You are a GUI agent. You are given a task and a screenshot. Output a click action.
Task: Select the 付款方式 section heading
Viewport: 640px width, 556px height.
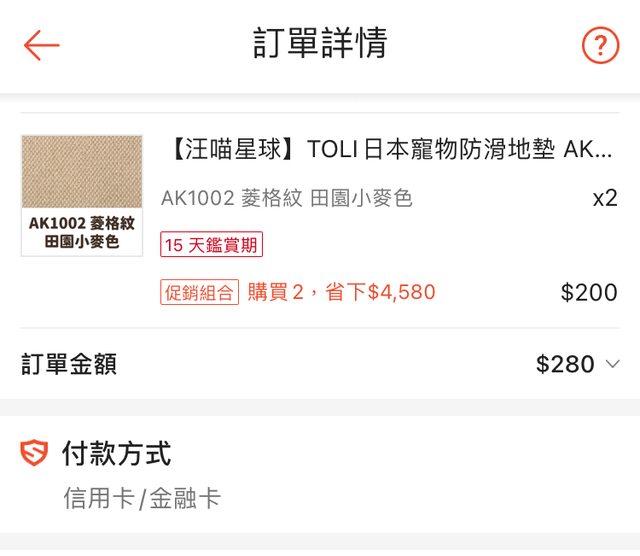(116, 454)
